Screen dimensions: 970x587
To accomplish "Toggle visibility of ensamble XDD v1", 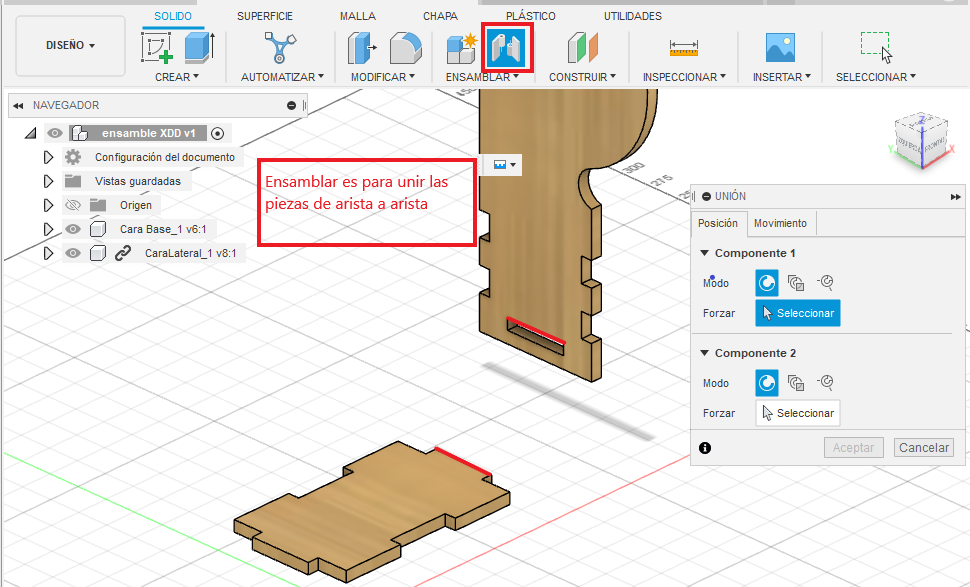I will click(55, 133).
